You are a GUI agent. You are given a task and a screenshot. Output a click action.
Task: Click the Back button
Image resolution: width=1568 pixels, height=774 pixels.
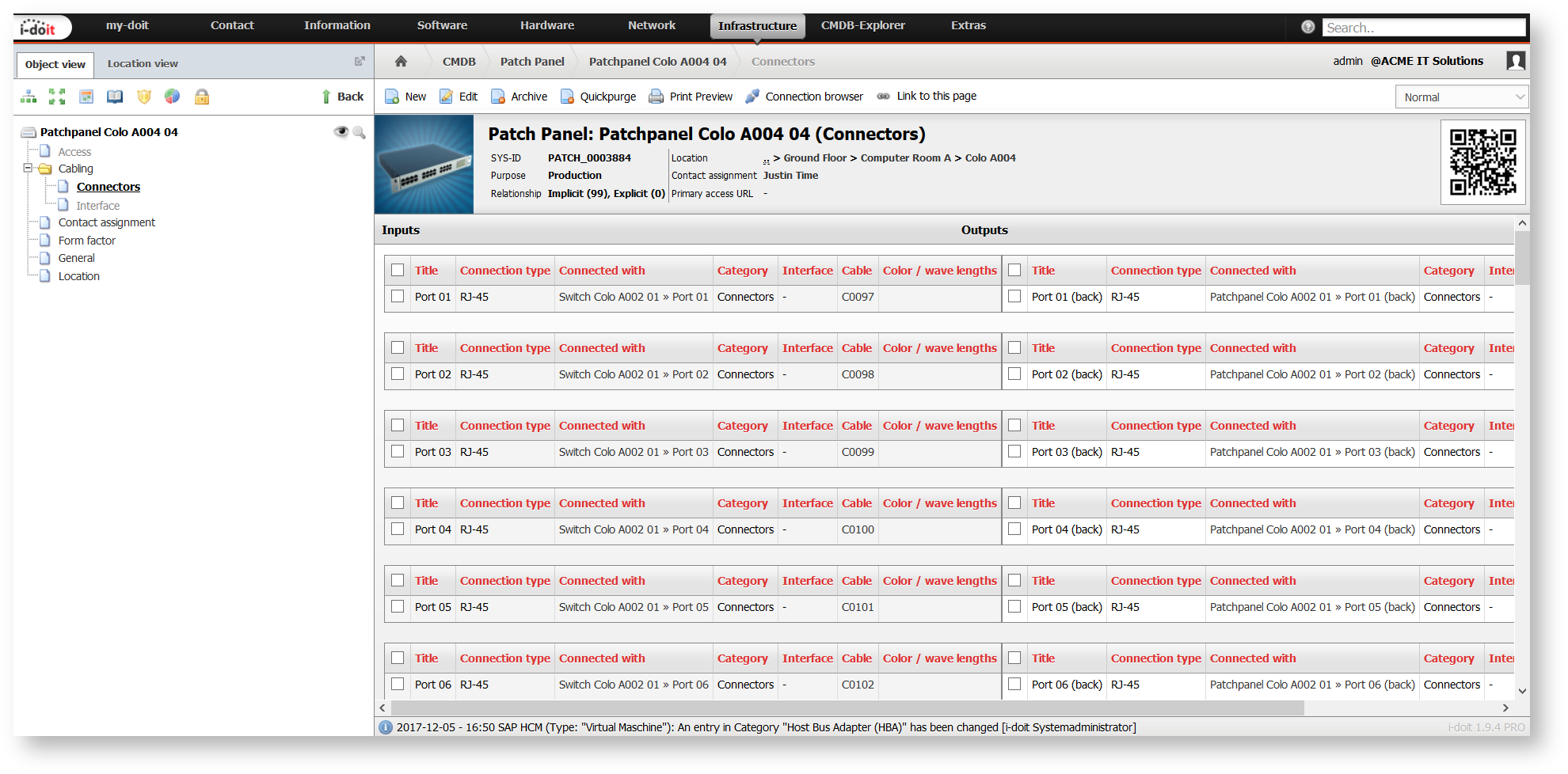342,97
